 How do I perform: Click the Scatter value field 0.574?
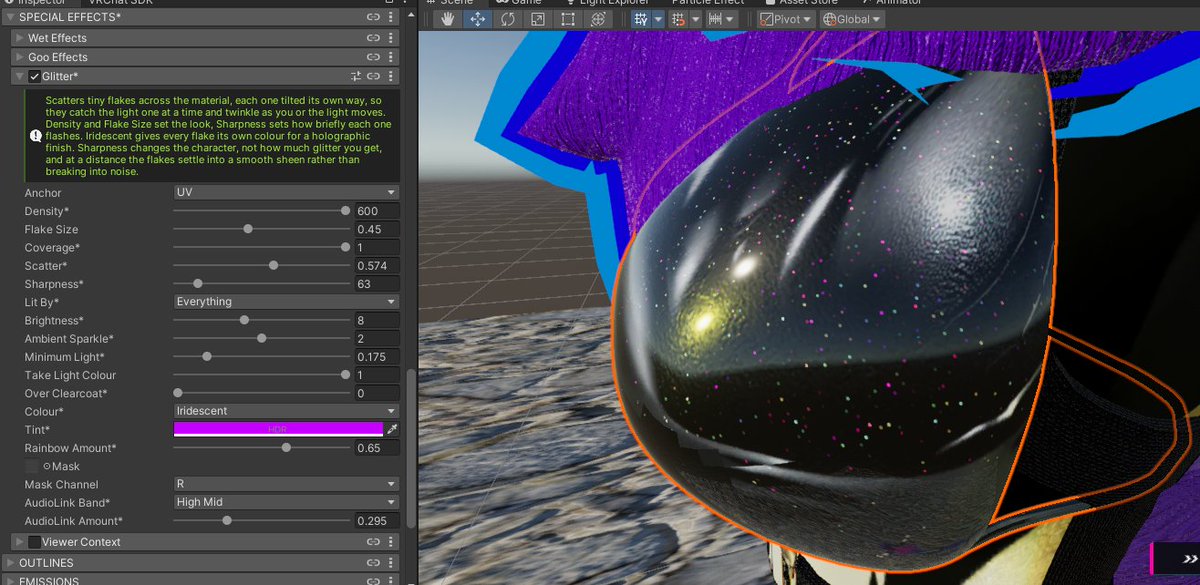[x=377, y=266]
